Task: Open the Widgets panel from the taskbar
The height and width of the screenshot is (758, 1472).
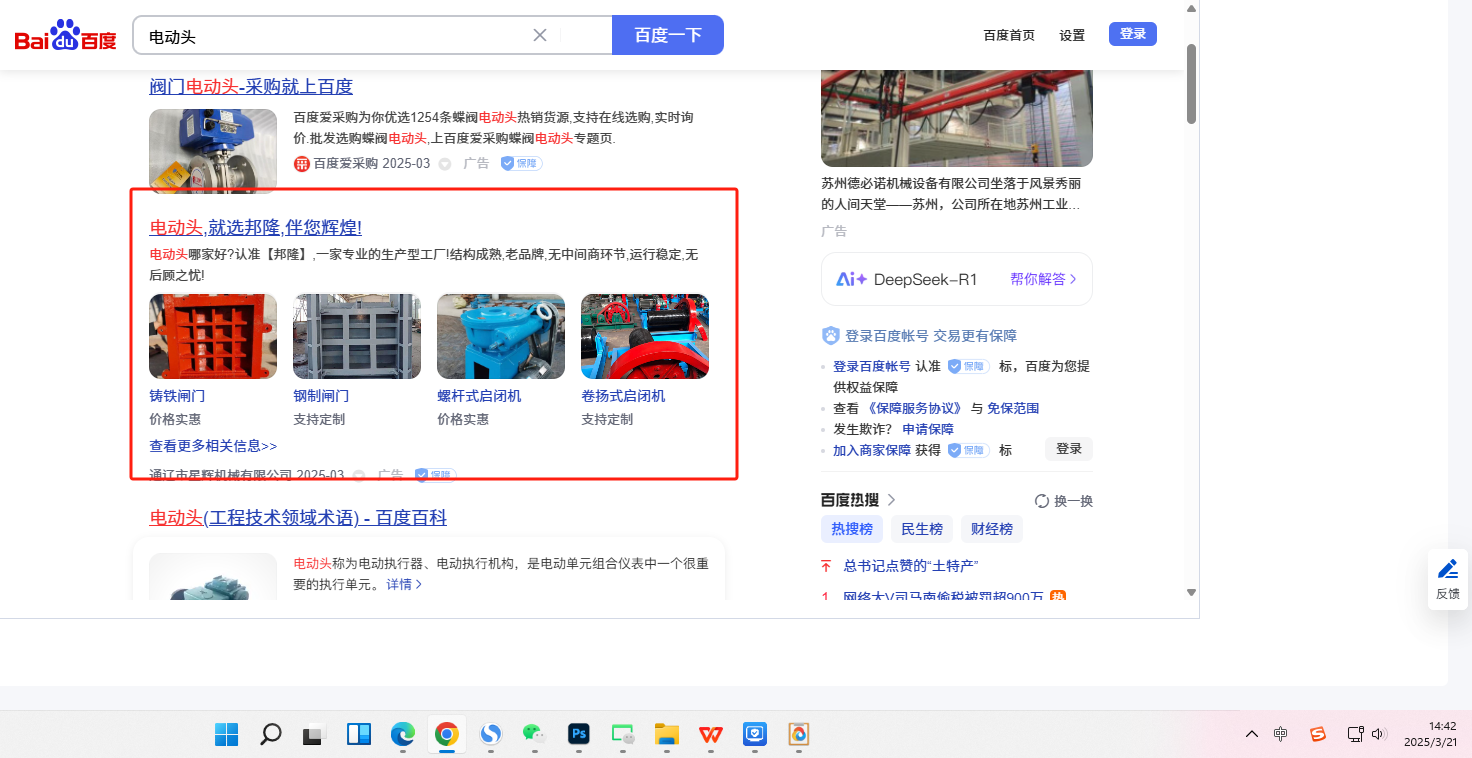Action: (359, 735)
